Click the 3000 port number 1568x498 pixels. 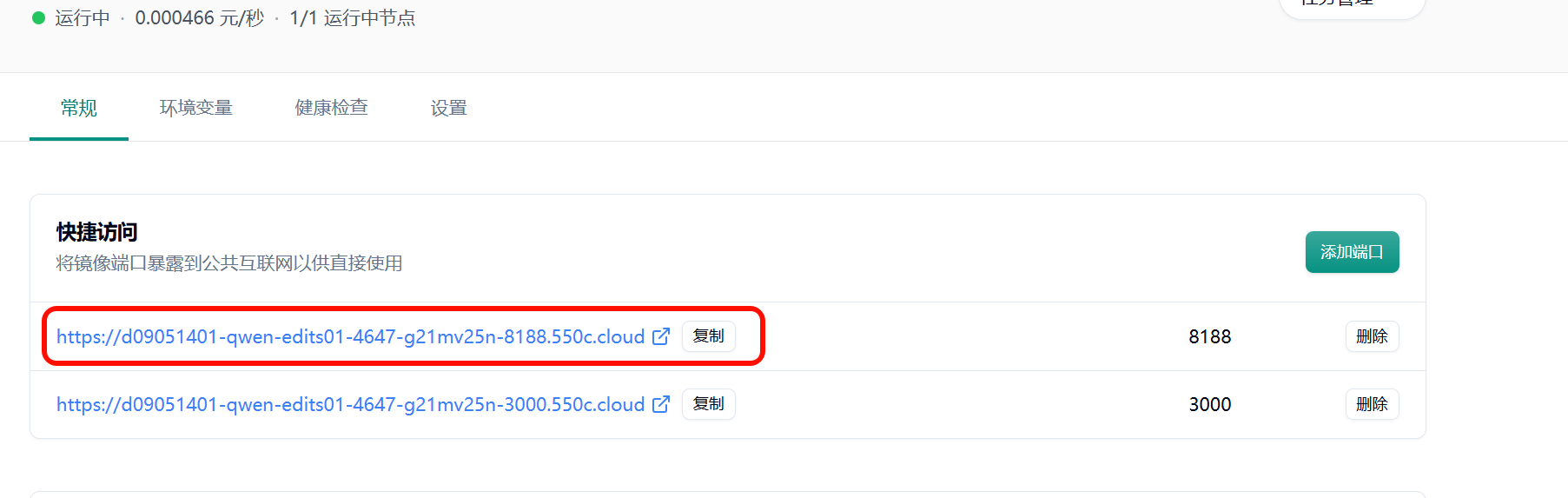pyautogui.click(x=1209, y=404)
